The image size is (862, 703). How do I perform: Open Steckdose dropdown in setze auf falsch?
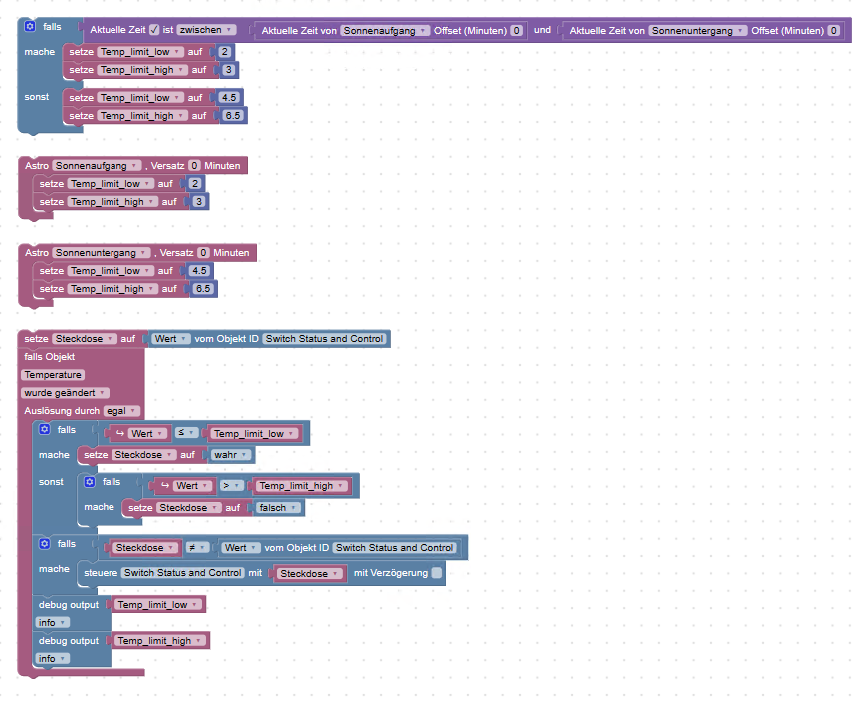189,507
